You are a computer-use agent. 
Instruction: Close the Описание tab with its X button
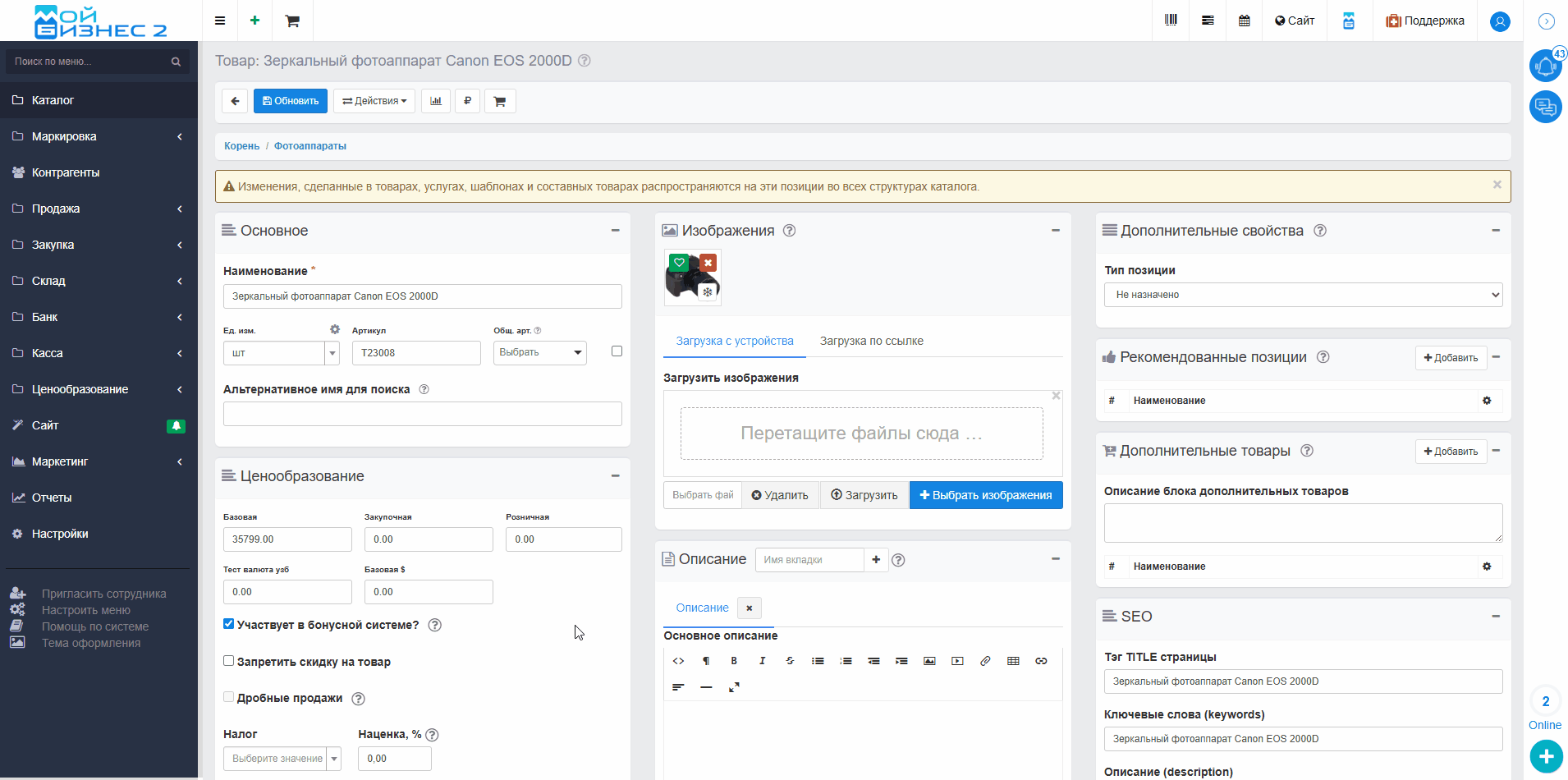click(749, 608)
